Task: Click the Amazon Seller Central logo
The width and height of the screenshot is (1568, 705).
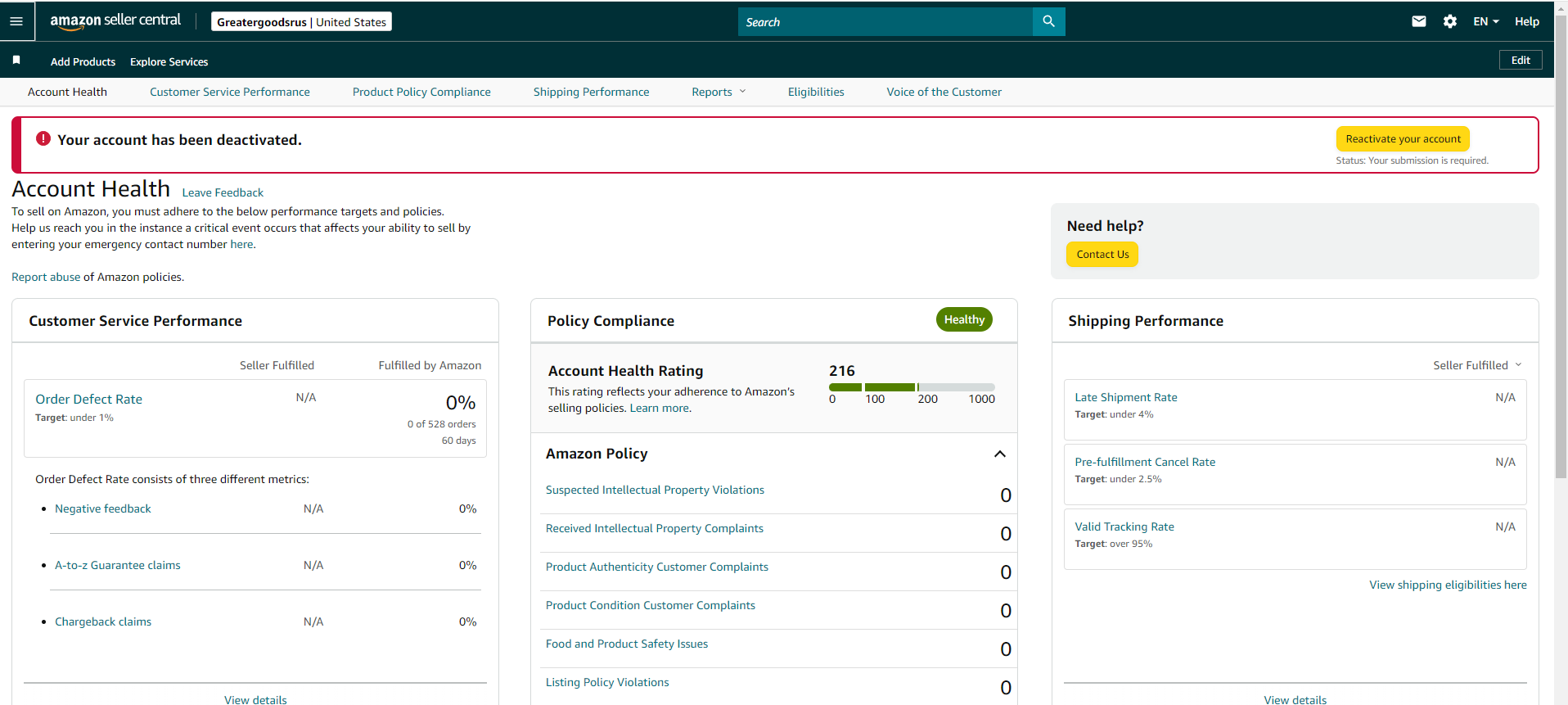Action: coord(115,21)
